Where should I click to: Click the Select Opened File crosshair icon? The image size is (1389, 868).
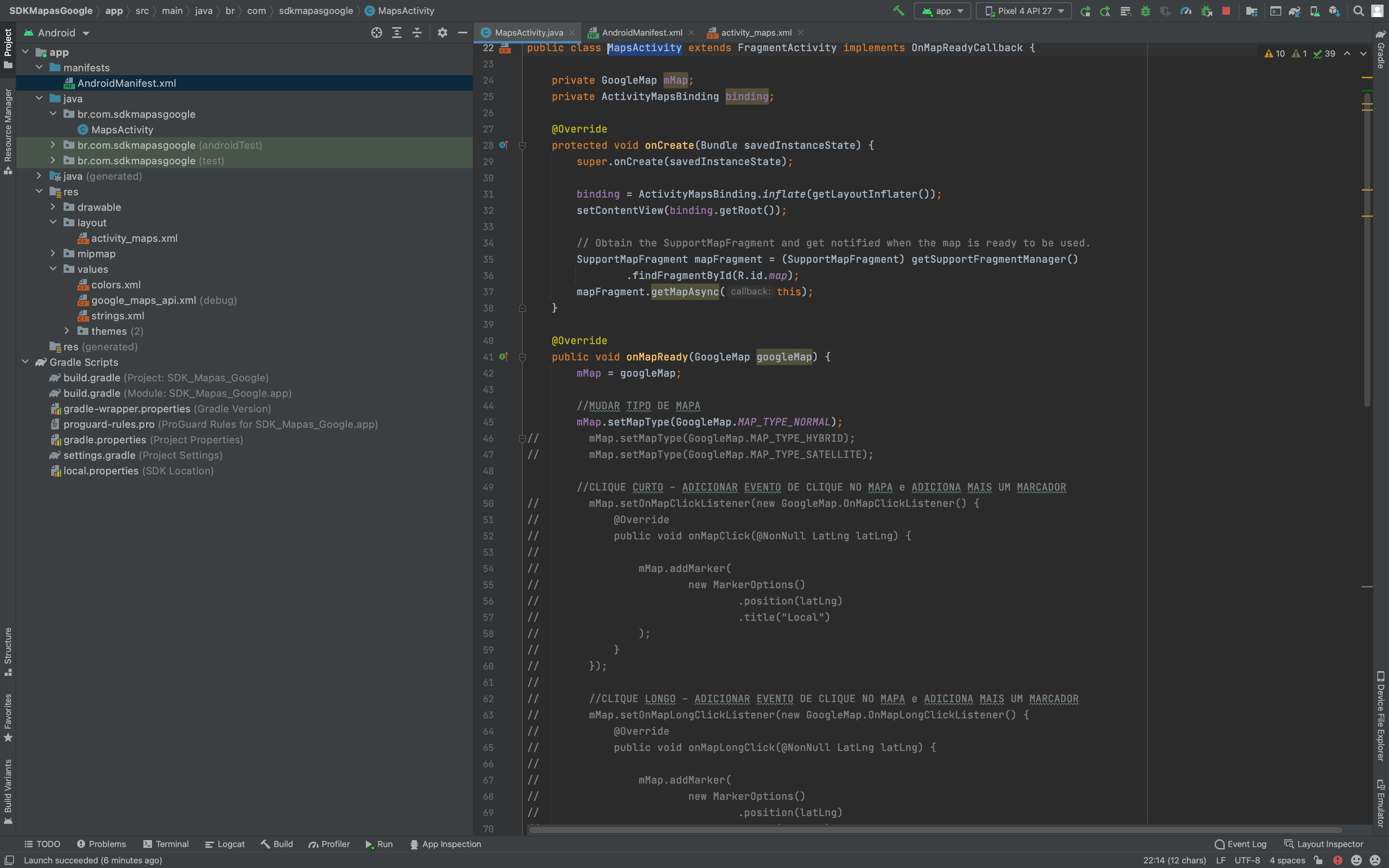pyautogui.click(x=377, y=33)
